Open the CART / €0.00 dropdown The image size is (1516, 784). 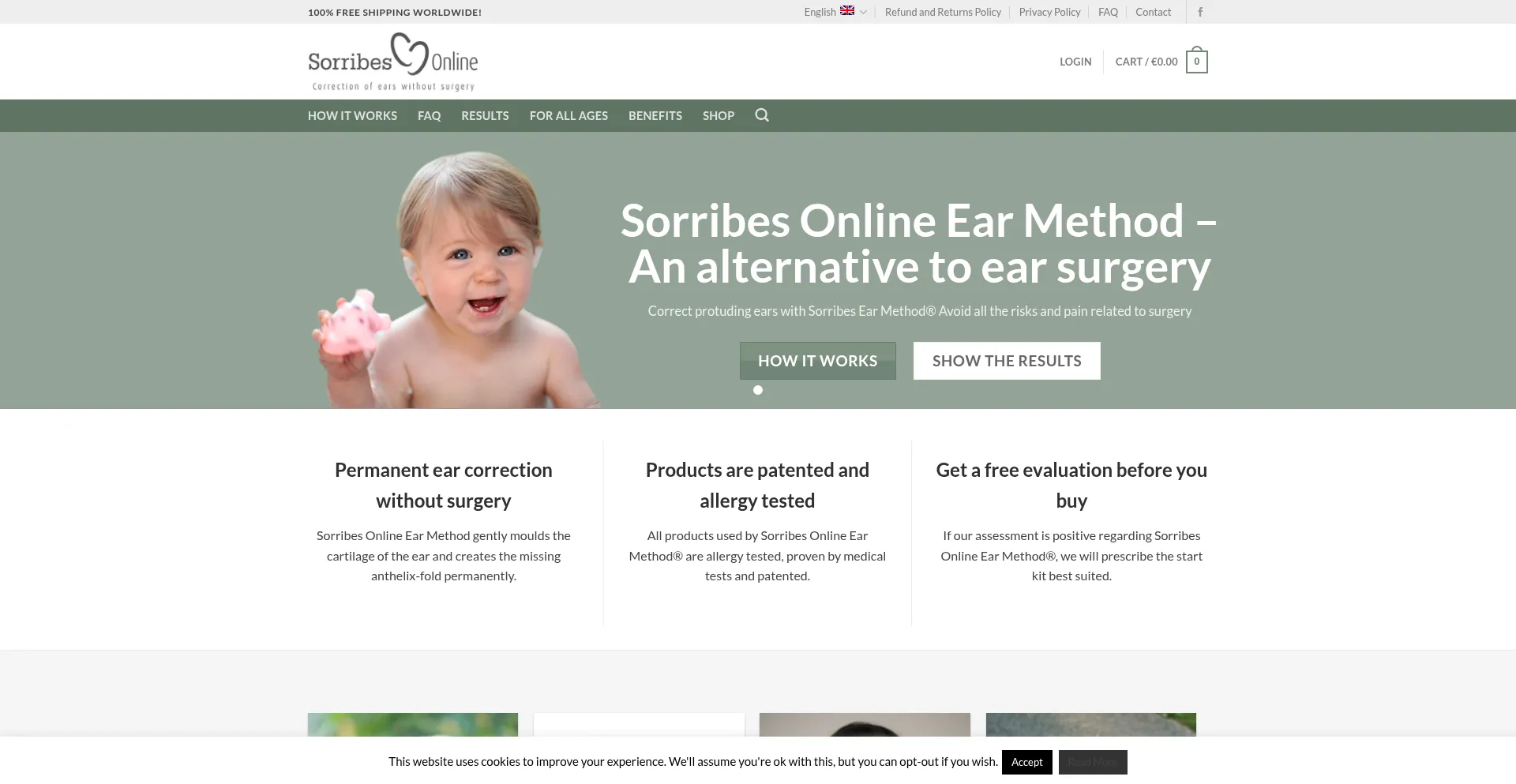pos(1146,62)
